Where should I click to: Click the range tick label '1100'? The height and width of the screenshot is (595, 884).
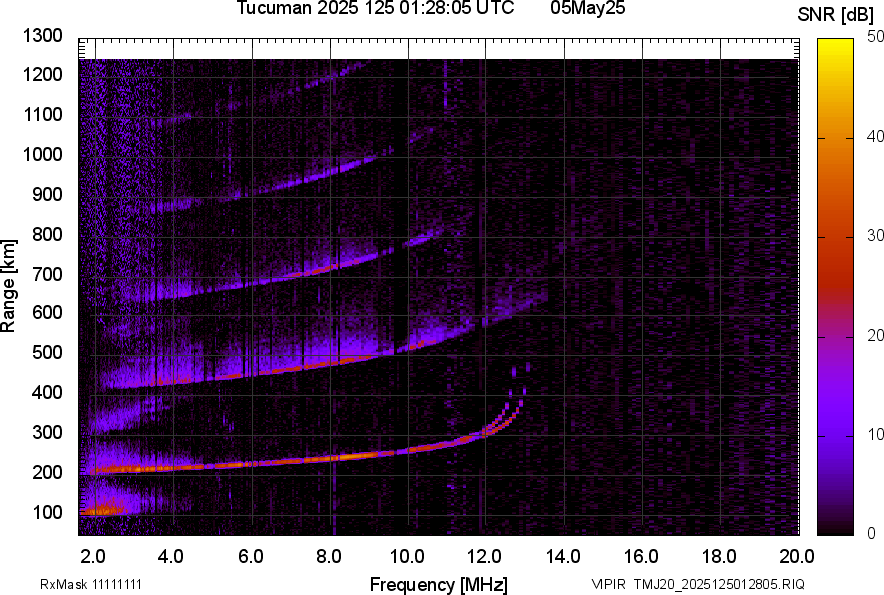tap(42, 114)
